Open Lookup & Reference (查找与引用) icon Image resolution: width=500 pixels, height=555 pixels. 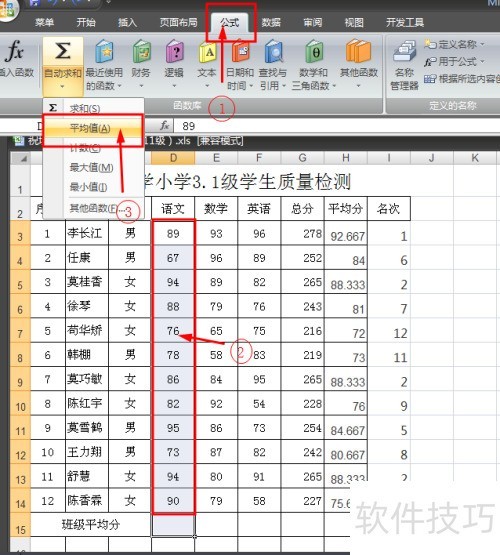273,52
